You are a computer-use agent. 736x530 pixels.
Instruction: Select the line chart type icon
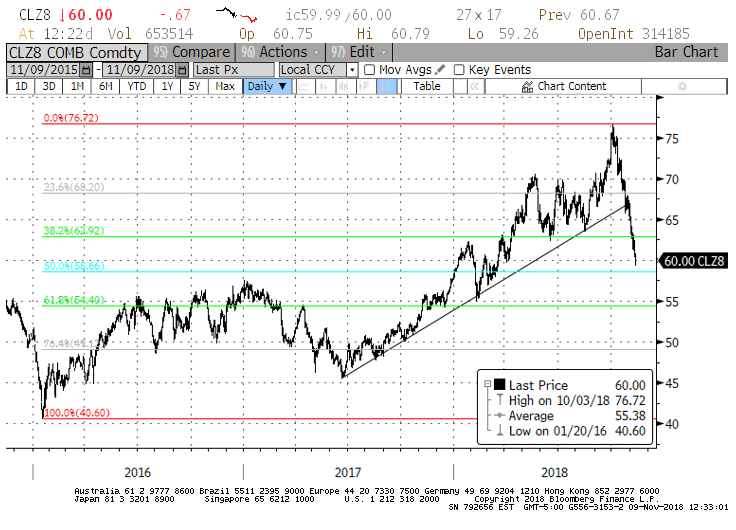304,87
